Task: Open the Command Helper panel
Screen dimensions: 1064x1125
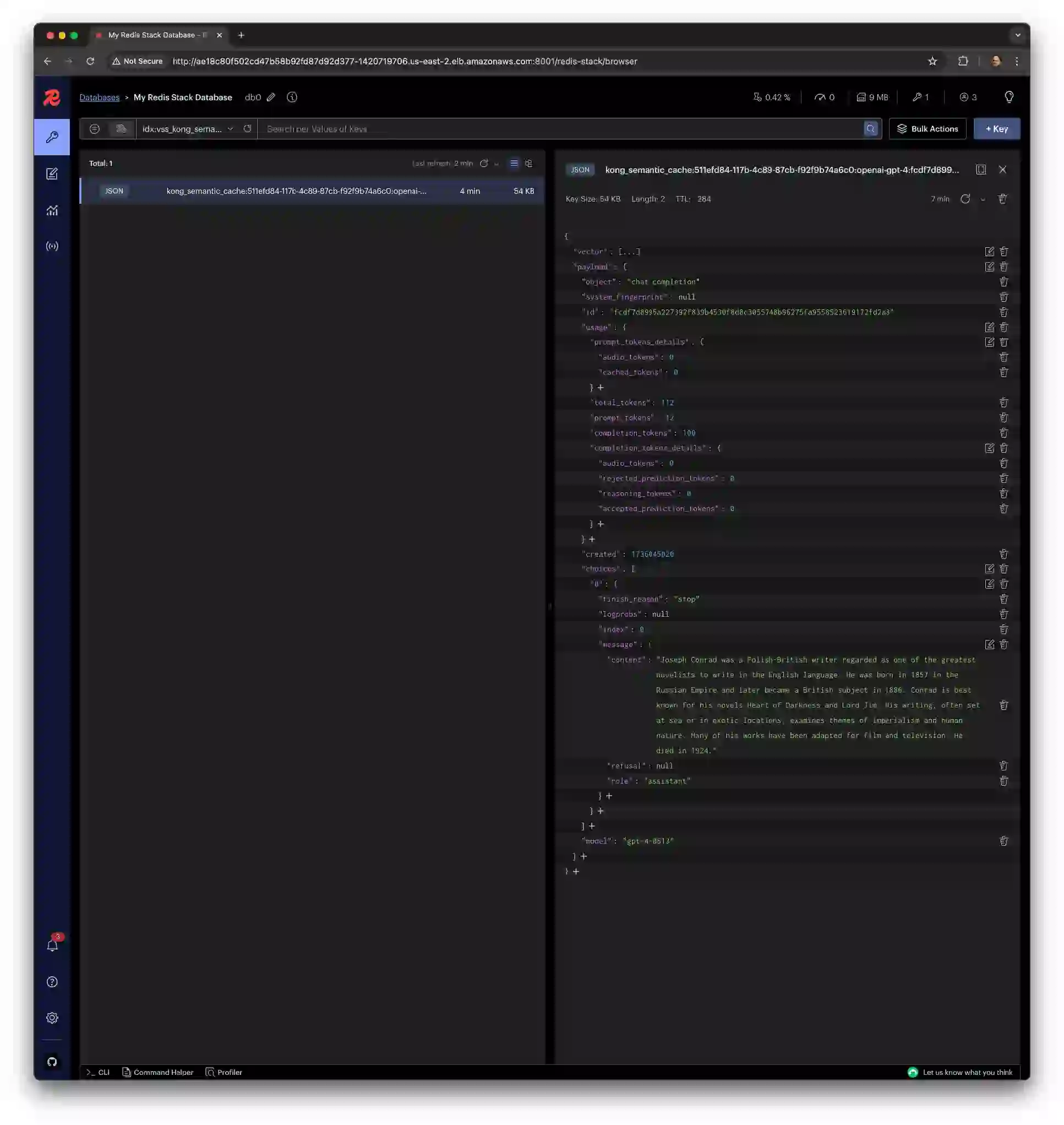Action: [157, 1072]
